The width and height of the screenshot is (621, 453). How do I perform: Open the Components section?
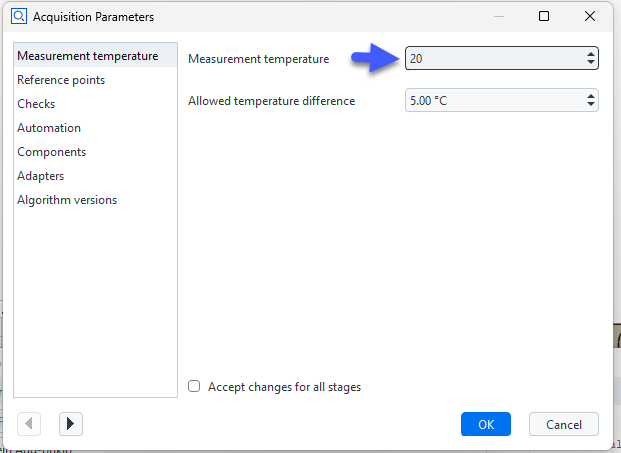coord(51,152)
